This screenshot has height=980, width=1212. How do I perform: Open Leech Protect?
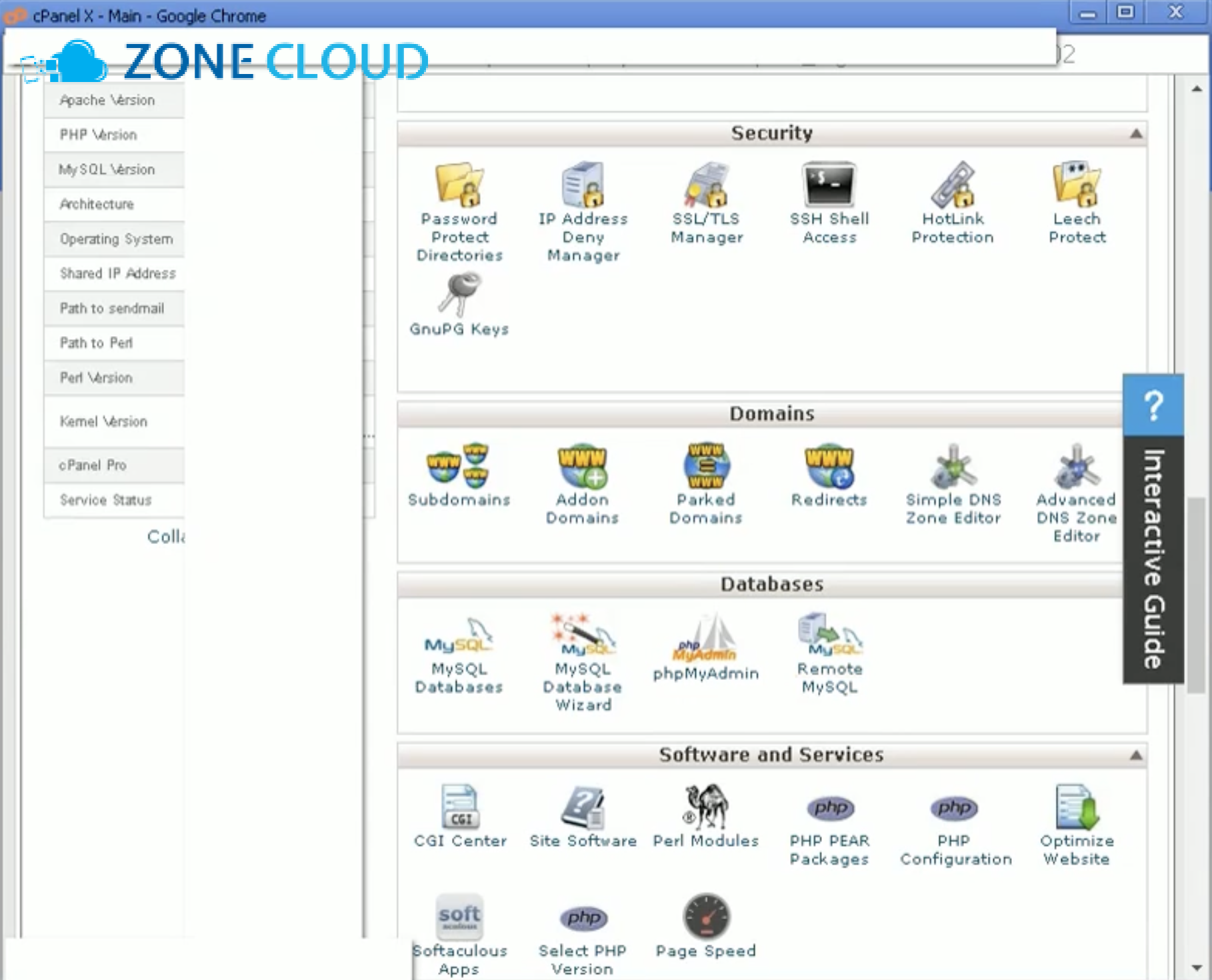click(1077, 203)
